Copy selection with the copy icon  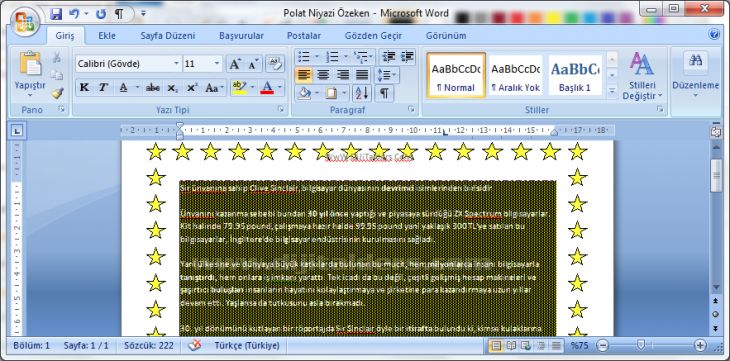coord(57,75)
